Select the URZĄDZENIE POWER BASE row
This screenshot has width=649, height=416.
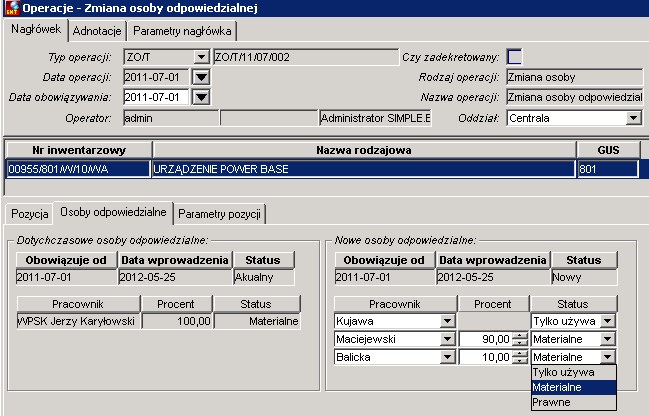(322, 169)
